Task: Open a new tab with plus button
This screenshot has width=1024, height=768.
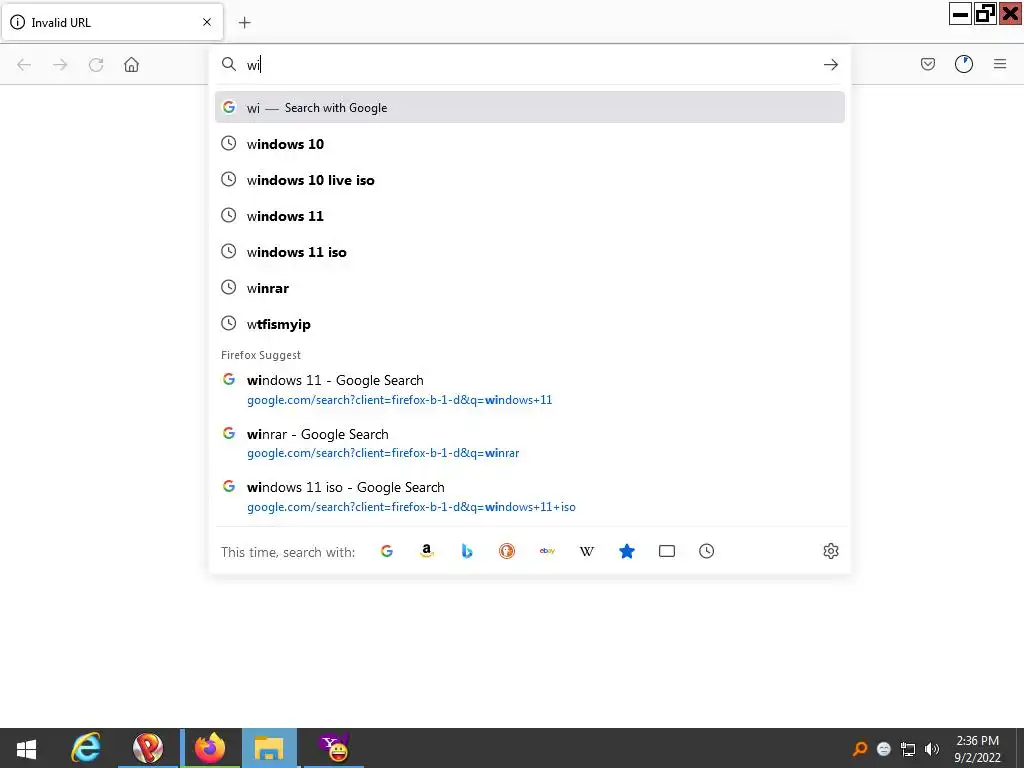Action: (x=245, y=23)
